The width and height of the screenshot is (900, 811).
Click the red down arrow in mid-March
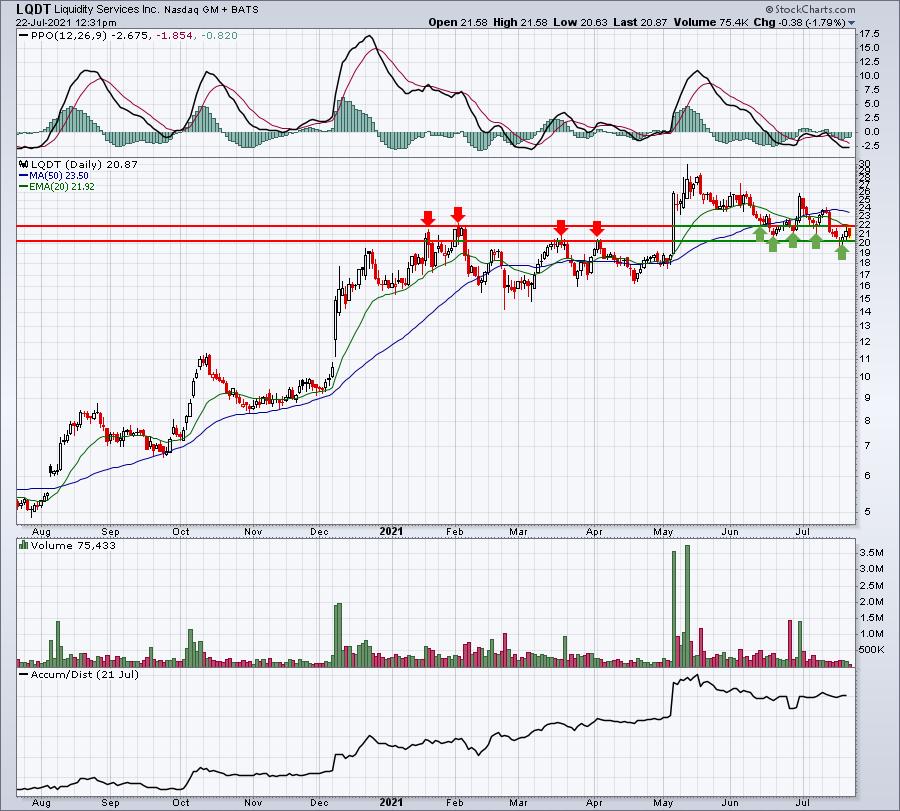(561, 227)
